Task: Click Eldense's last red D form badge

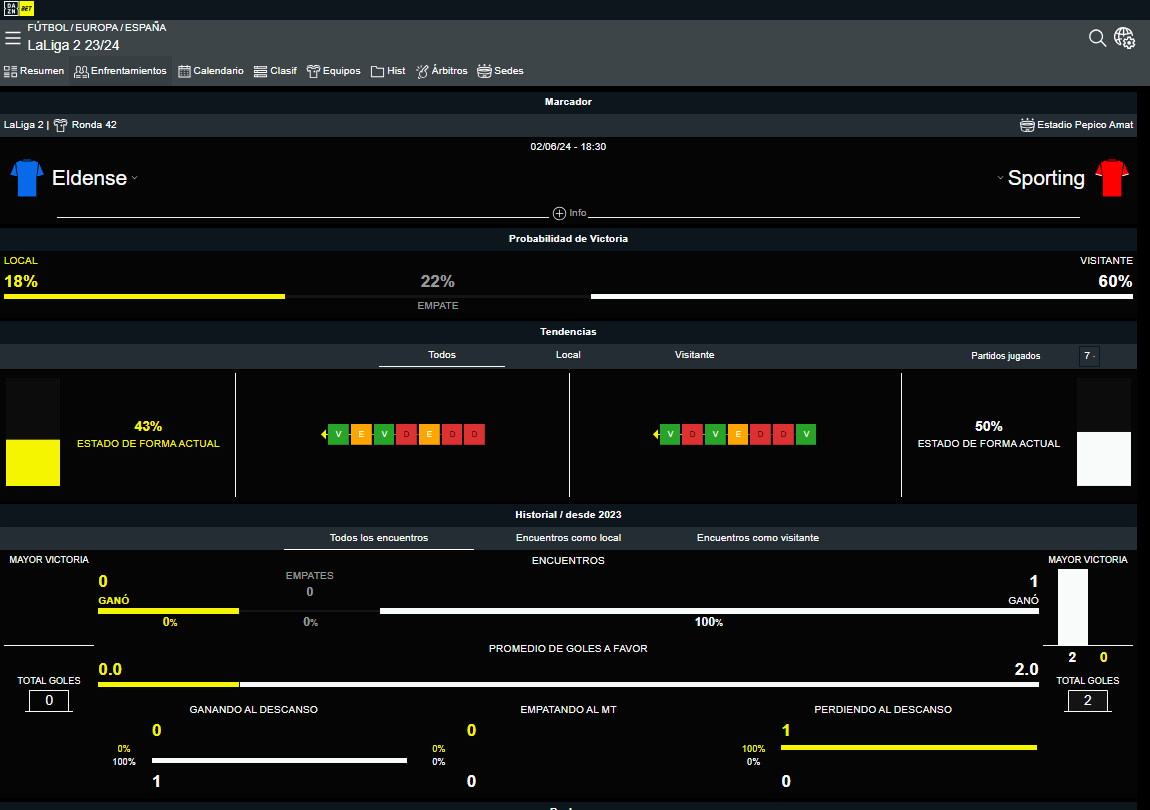Action: (475, 434)
